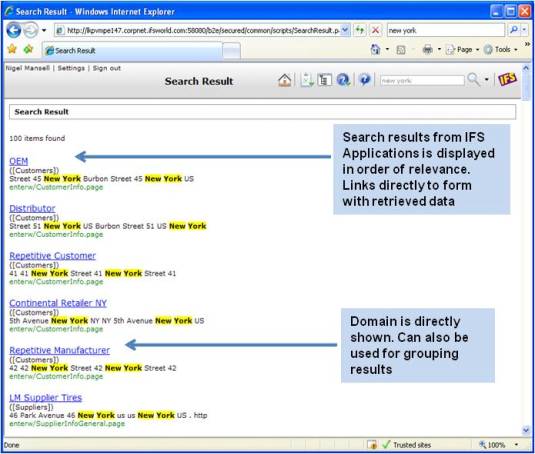
Task: Click the browser Forward arrow button
Action: (x=31, y=30)
